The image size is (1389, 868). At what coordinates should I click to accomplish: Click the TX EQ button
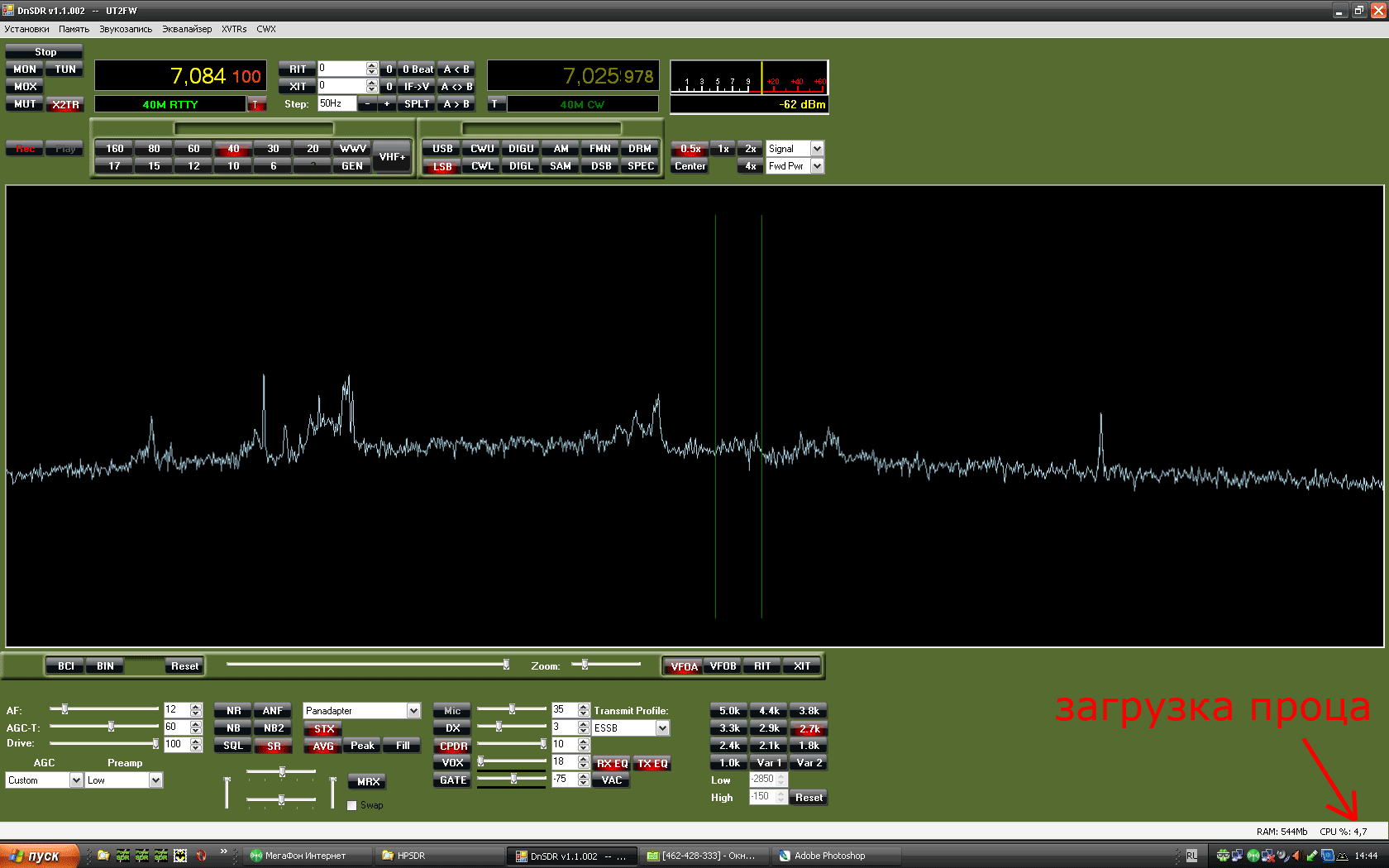point(652,763)
